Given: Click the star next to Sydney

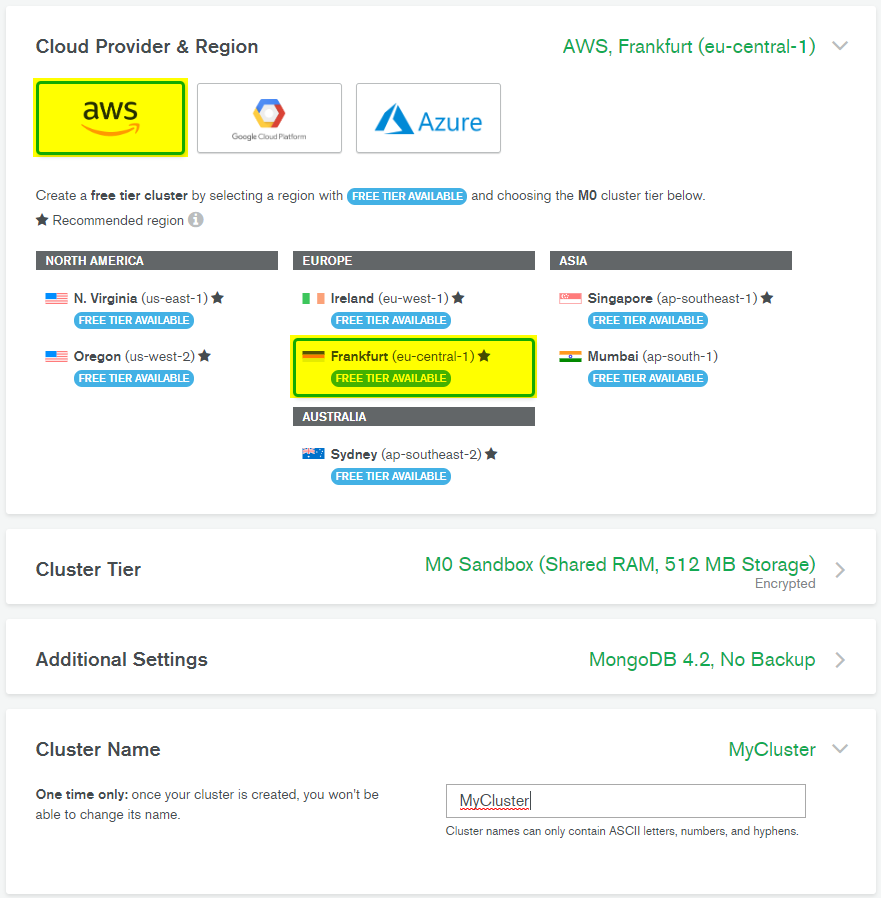Looking at the screenshot, I should pyautogui.click(x=491, y=454).
